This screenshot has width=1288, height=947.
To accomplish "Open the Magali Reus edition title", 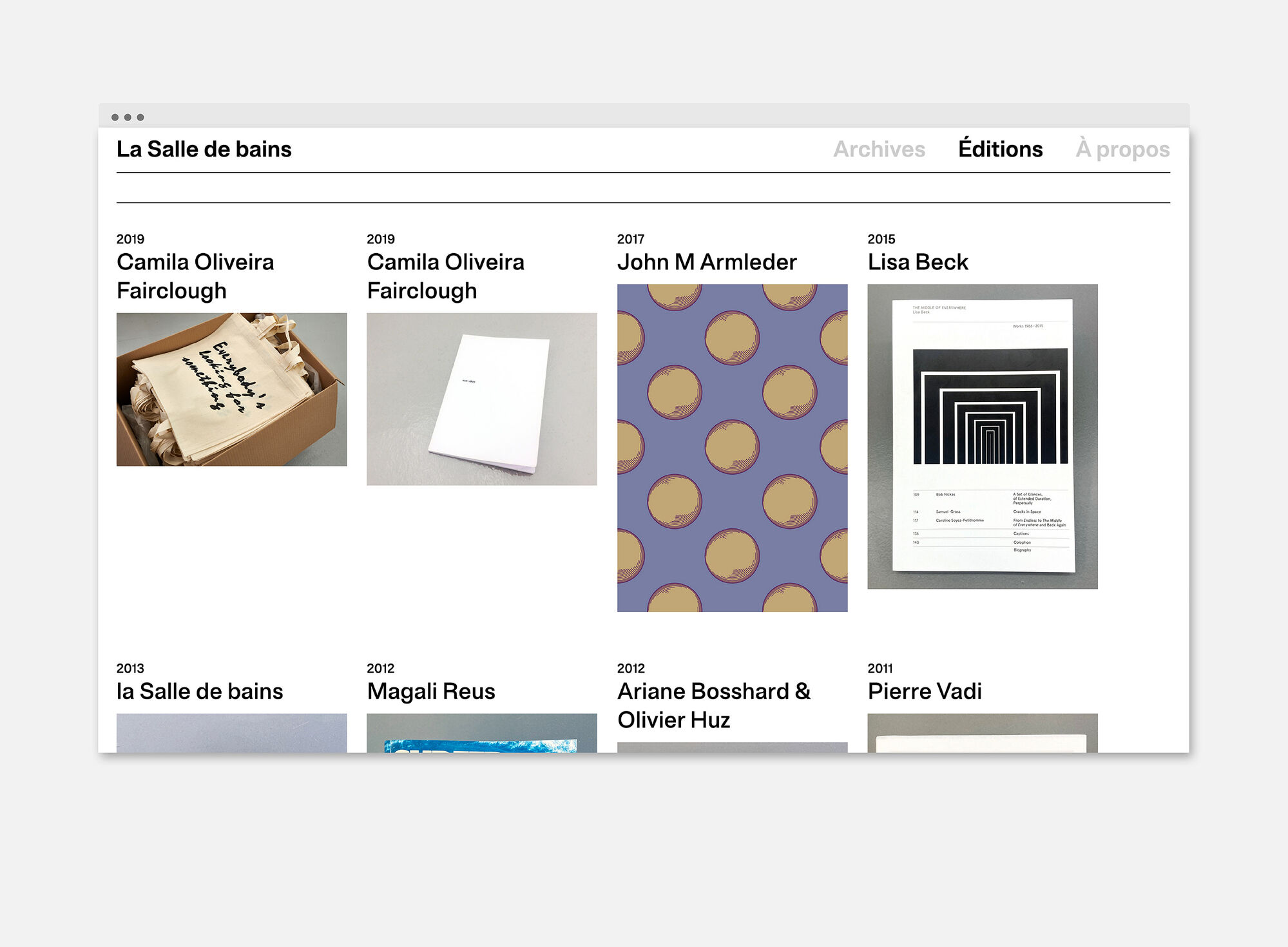I will [x=431, y=691].
